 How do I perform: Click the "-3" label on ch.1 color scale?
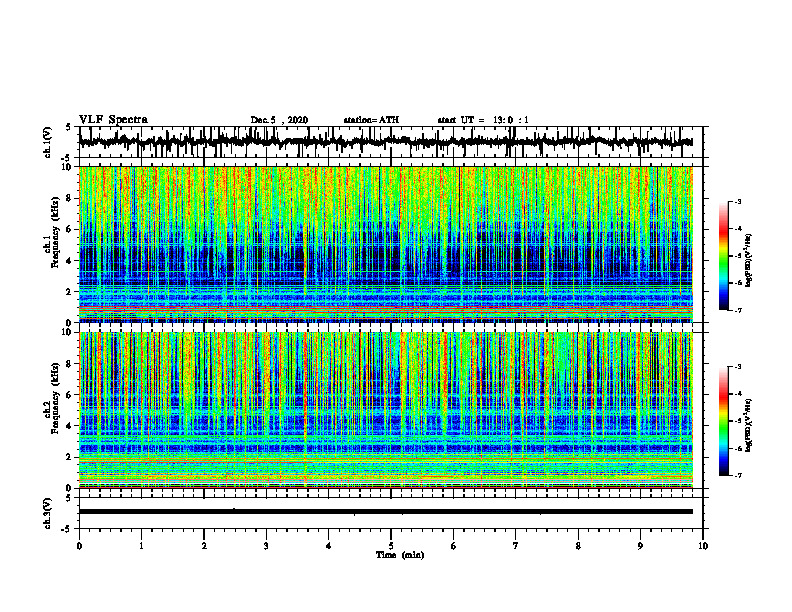tap(738, 202)
